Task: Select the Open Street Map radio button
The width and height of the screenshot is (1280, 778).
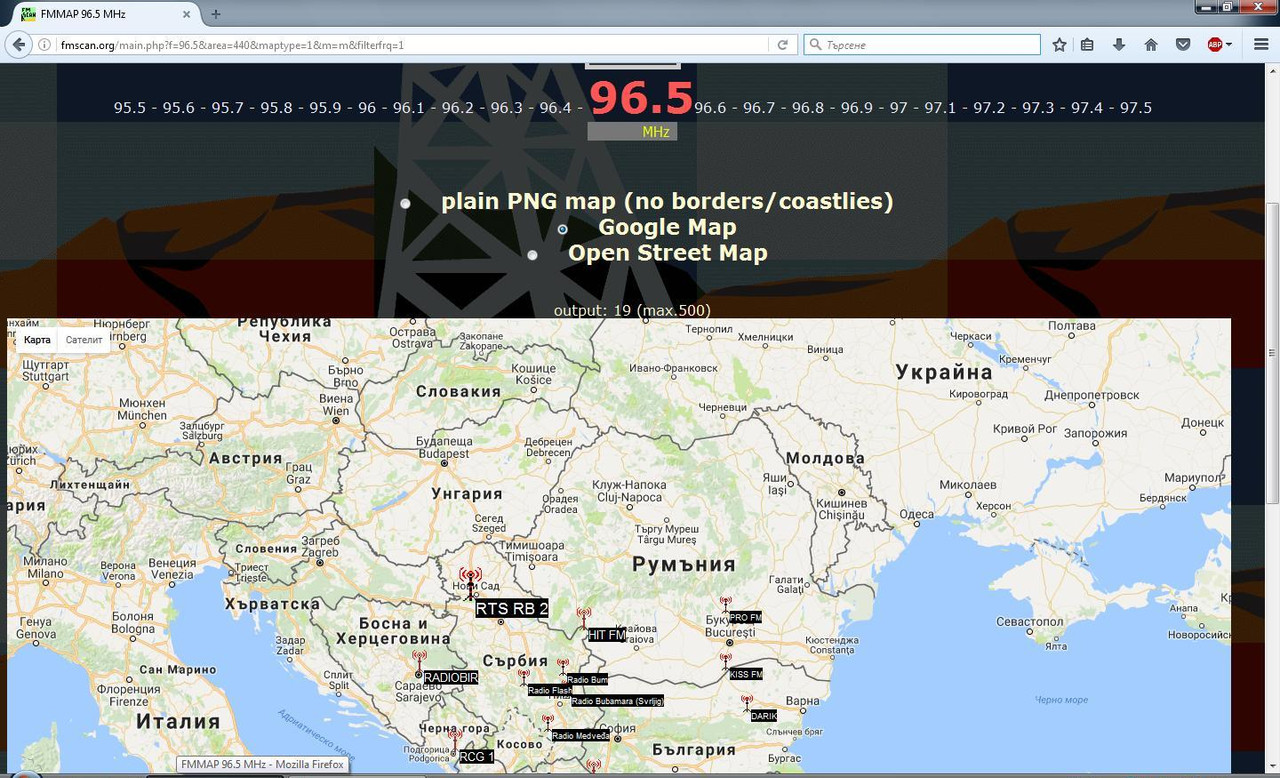Action: [533, 255]
